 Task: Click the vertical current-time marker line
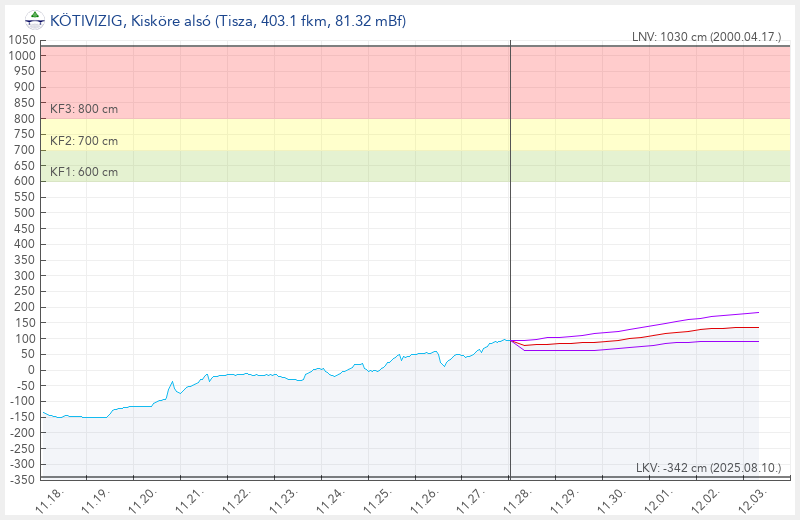(510, 250)
